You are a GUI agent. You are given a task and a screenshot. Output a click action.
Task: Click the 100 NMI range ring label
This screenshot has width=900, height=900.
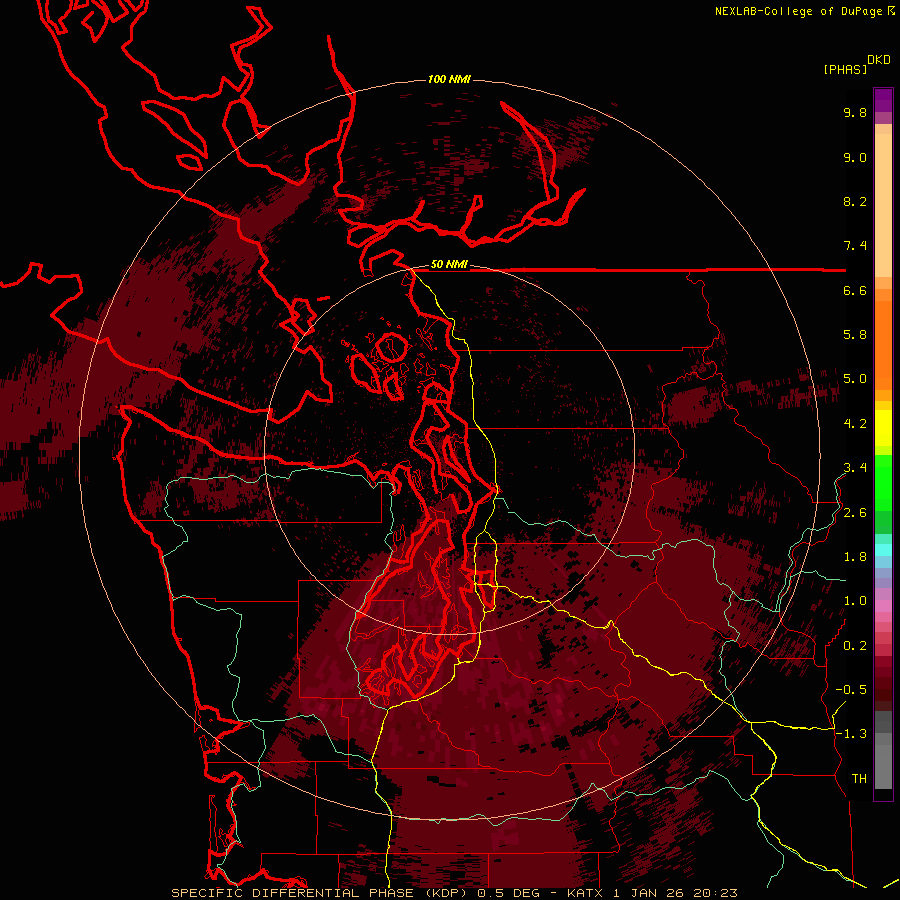tap(449, 79)
